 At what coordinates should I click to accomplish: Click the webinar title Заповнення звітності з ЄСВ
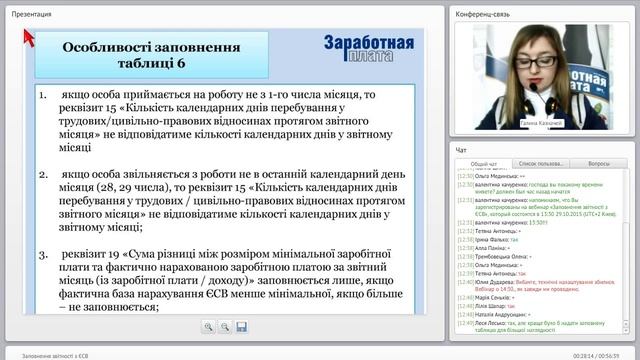click(55, 356)
